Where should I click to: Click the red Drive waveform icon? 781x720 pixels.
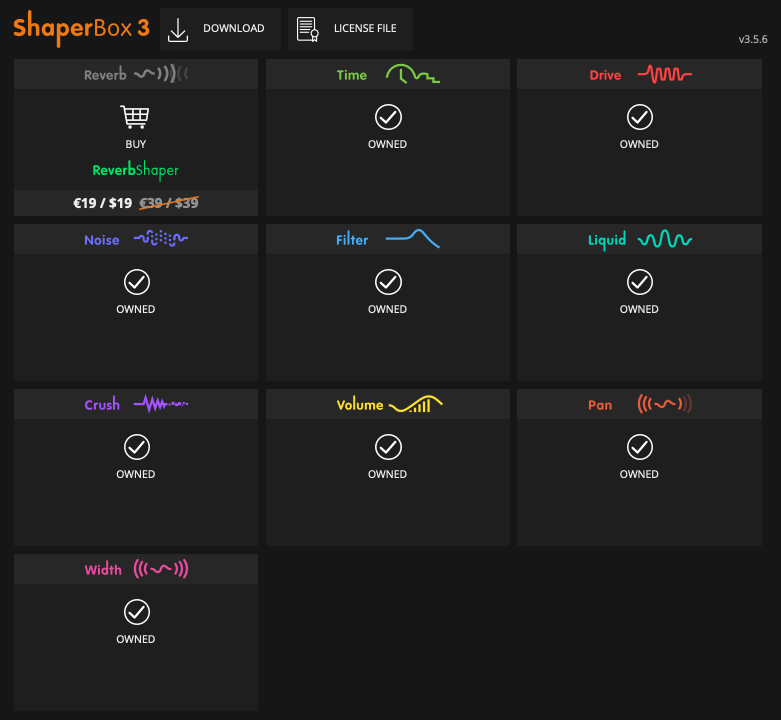[x=664, y=74]
